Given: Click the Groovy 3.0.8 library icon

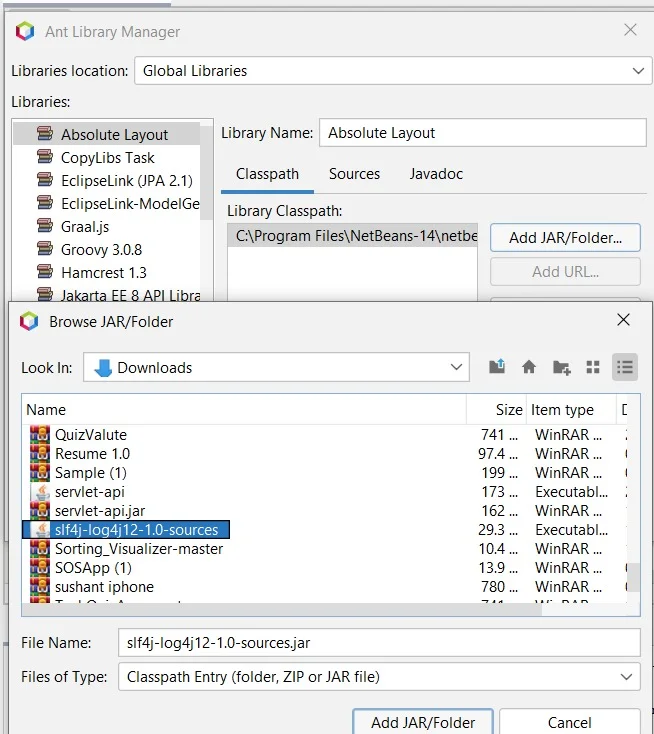Looking at the screenshot, I should [45, 249].
